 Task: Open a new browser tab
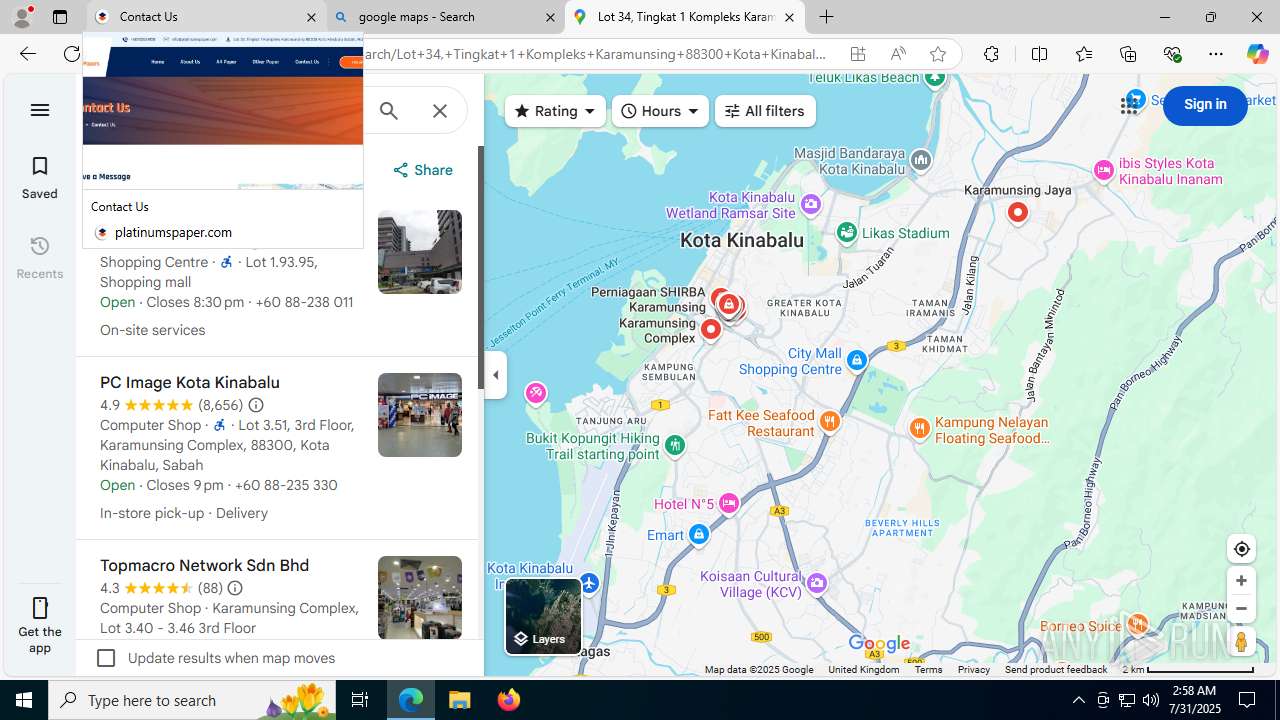[826, 17]
